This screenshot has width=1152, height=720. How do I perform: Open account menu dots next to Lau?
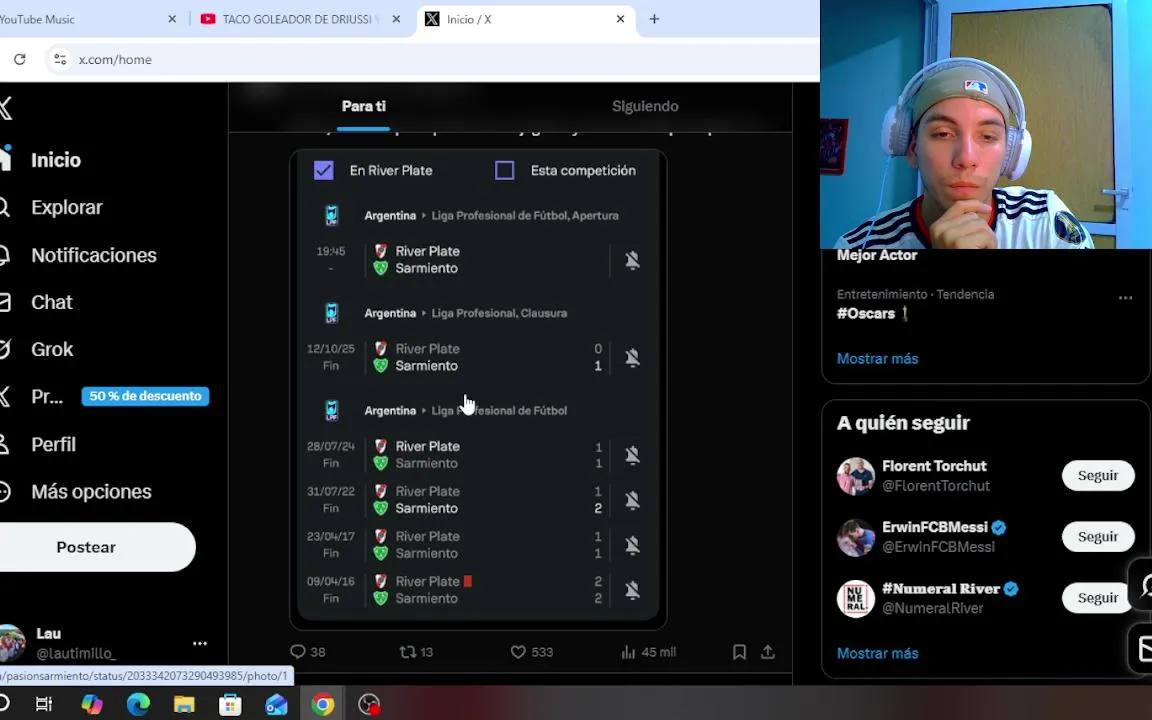coord(200,644)
